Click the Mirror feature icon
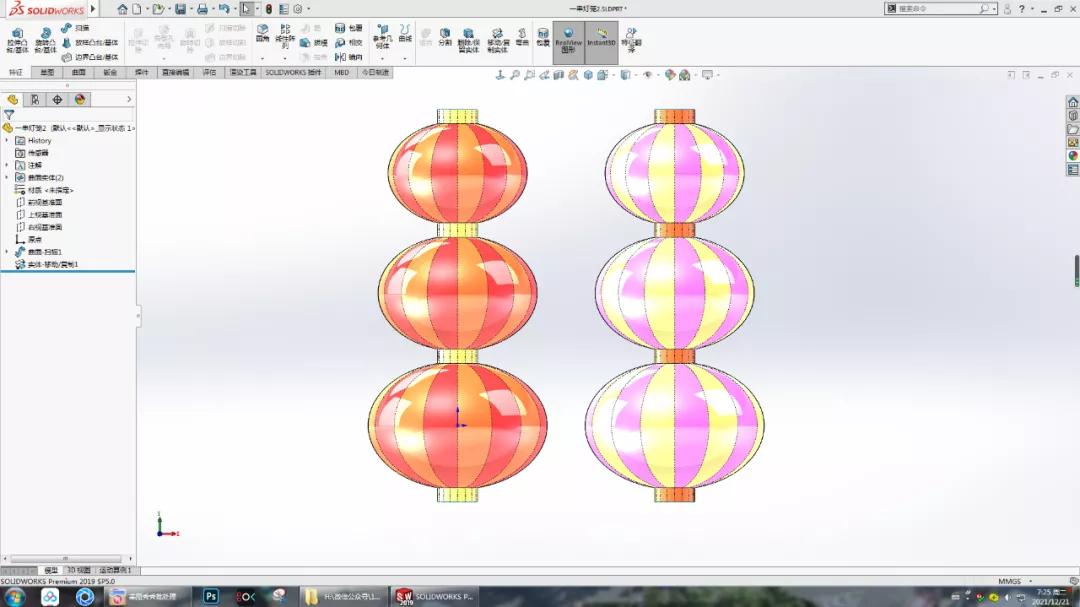The image size is (1080, 607). (347, 56)
